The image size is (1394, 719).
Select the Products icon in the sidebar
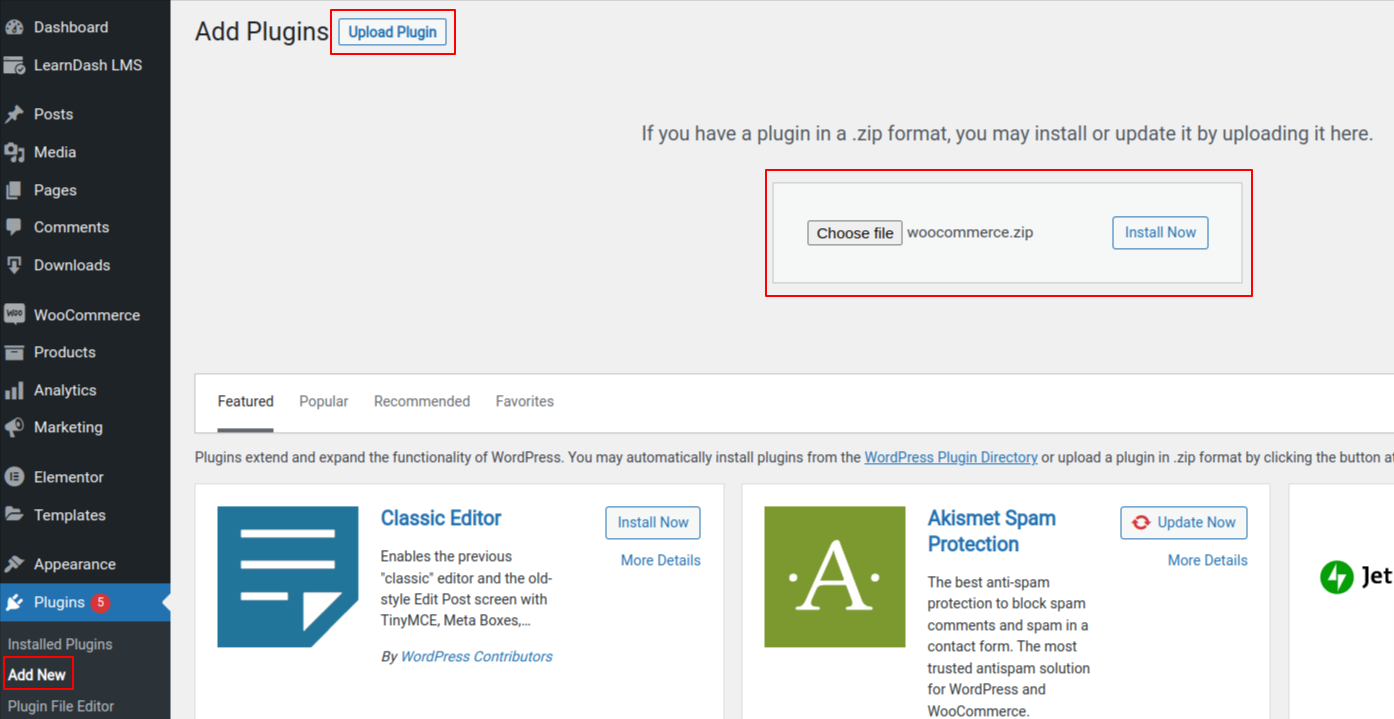14,352
